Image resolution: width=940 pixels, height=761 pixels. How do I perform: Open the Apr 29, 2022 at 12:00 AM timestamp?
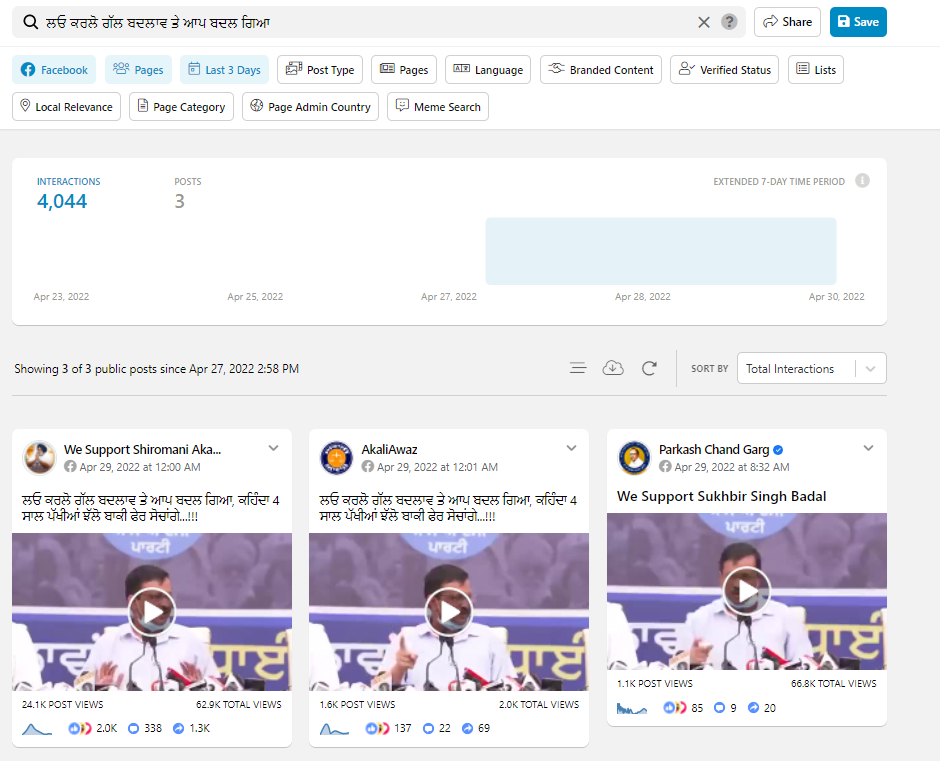pyautogui.click(x=140, y=467)
